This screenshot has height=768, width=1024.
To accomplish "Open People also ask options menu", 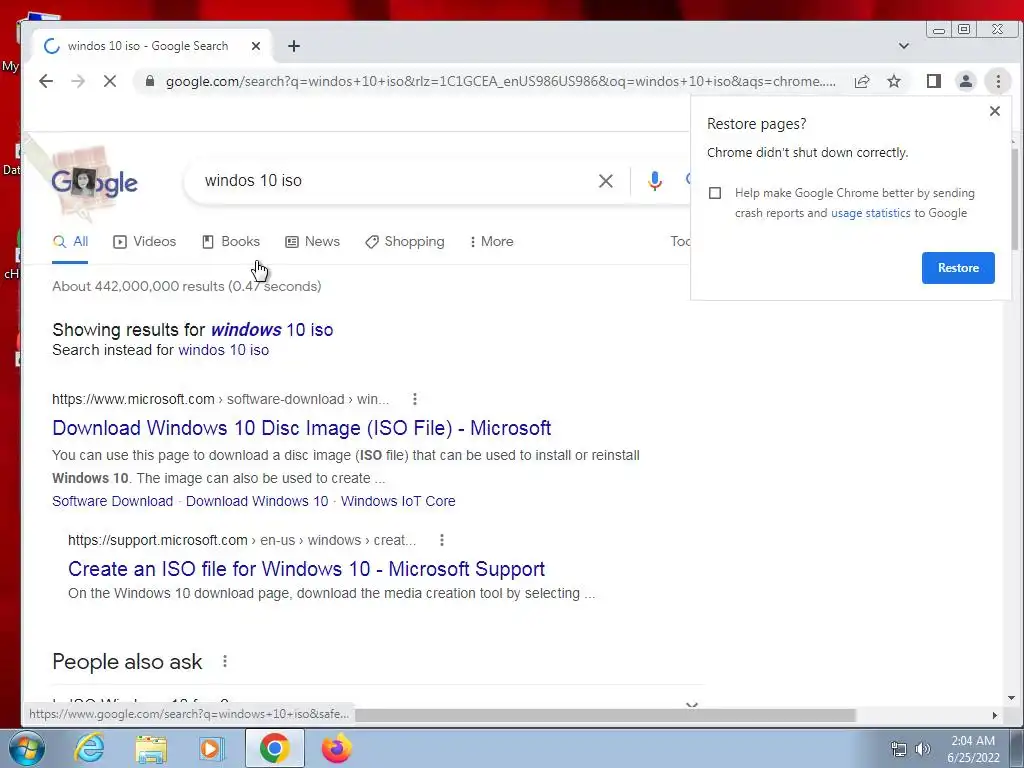I will pyautogui.click(x=225, y=662).
